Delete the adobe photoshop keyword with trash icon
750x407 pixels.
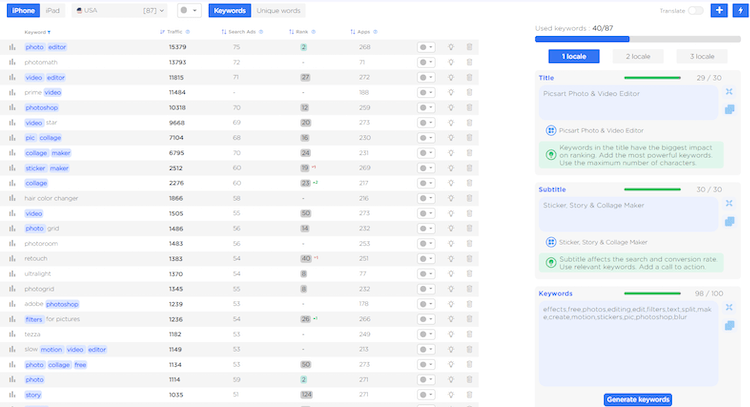[469, 304]
